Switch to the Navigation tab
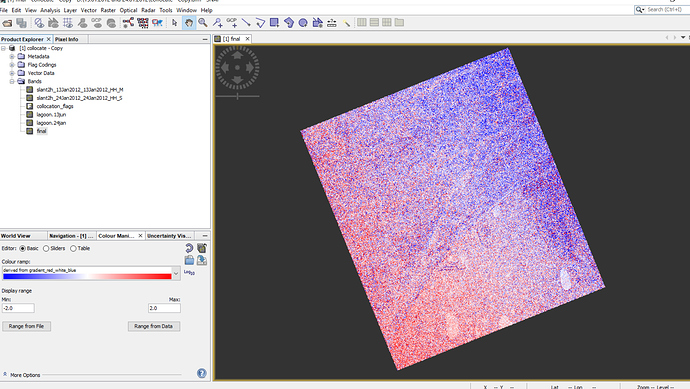Viewport: 690px width, 389px height. click(71, 236)
